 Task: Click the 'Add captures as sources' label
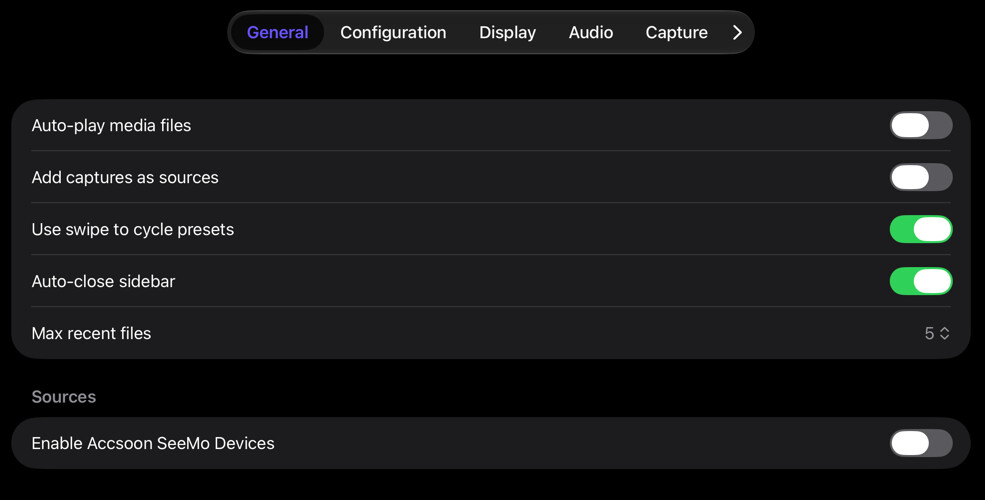coord(125,178)
